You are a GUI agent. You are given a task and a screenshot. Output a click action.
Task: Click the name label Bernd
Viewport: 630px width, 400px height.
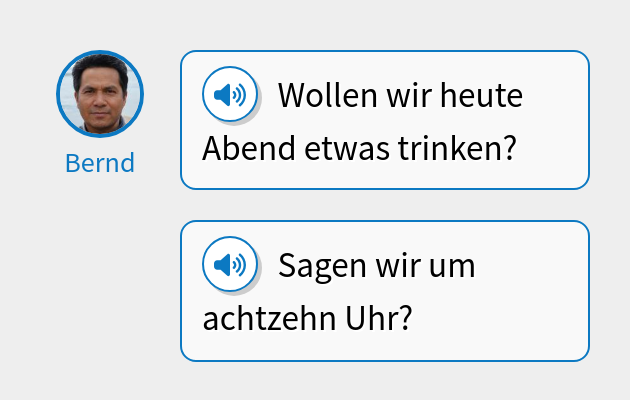(100, 163)
